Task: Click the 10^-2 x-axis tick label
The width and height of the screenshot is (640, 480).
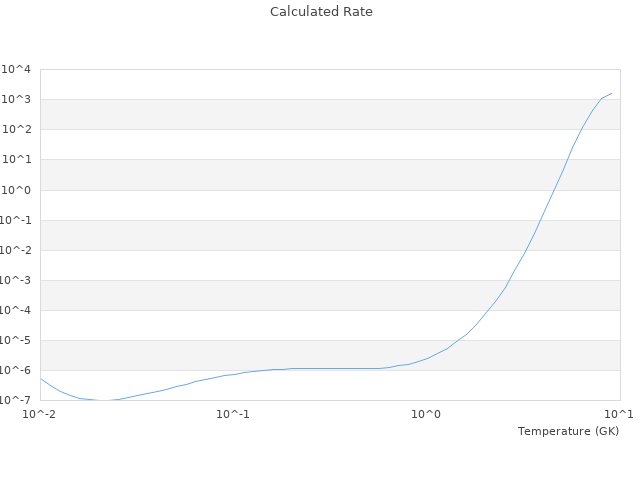Action: (40, 413)
